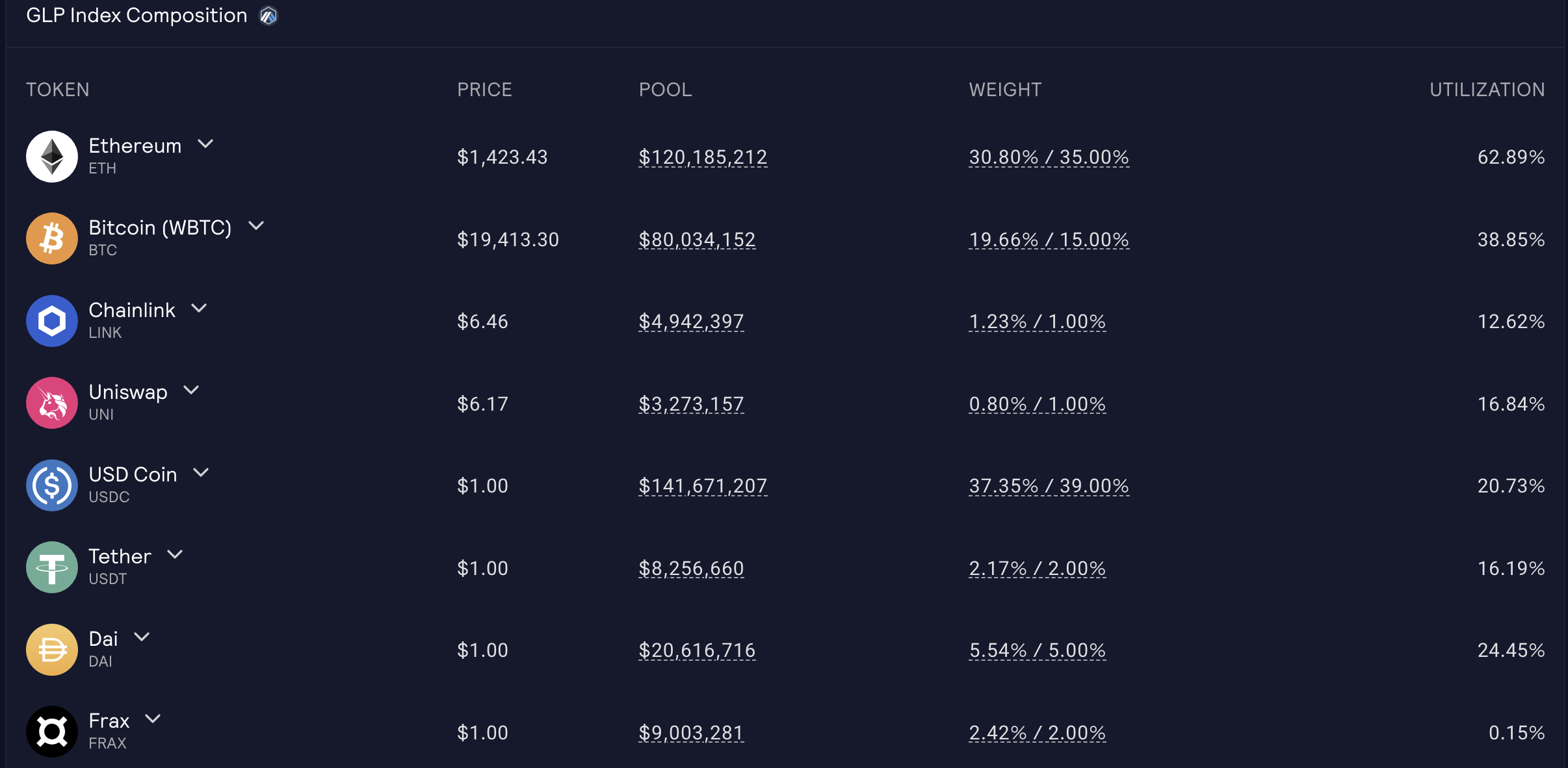The width and height of the screenshot is (1568, 768).
Task: Select the Tether token icon
Action: [52, 567]
